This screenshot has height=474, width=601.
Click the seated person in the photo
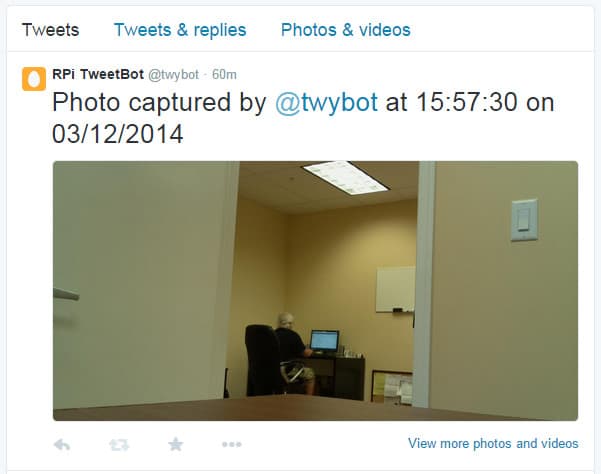(294, 353)
